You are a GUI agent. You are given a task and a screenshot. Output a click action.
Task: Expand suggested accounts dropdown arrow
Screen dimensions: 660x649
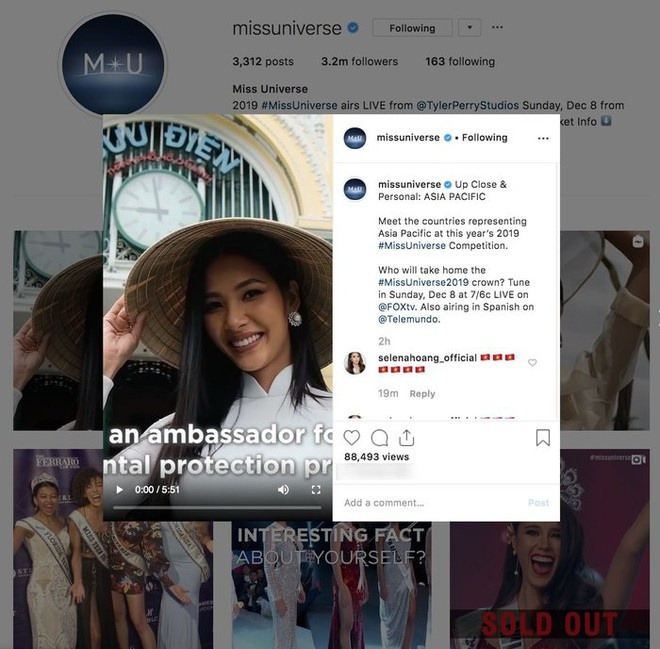click(x=470, y=28)
